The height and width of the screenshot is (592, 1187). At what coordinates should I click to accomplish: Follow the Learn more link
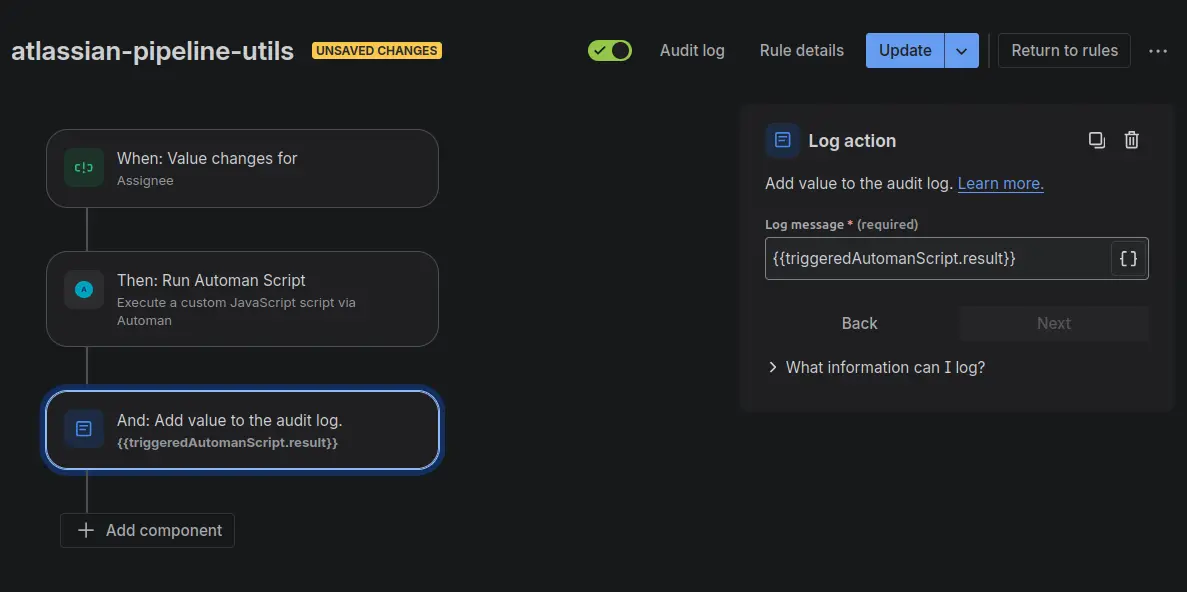(x=1000, y=183)
